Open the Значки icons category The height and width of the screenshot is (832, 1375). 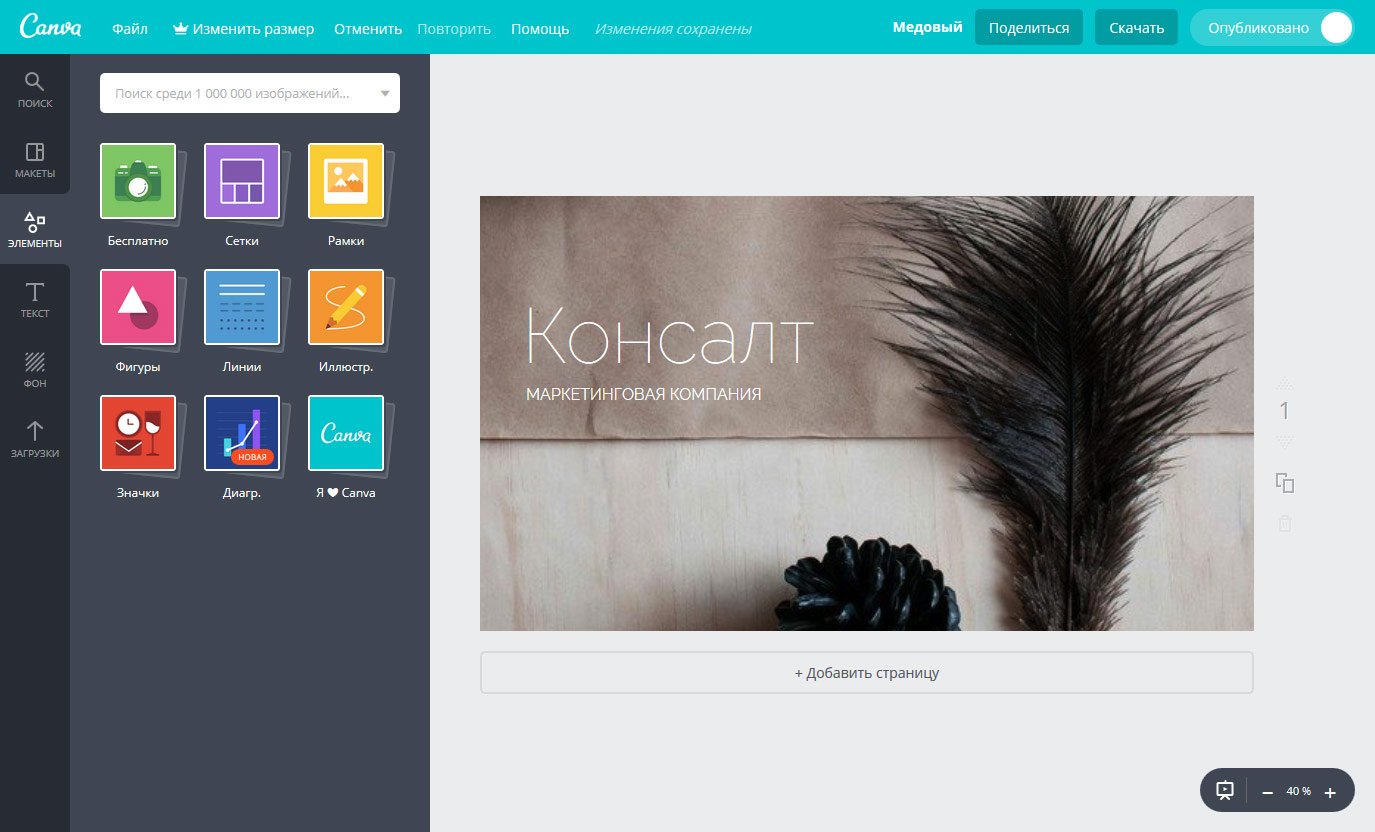point(138,433)
